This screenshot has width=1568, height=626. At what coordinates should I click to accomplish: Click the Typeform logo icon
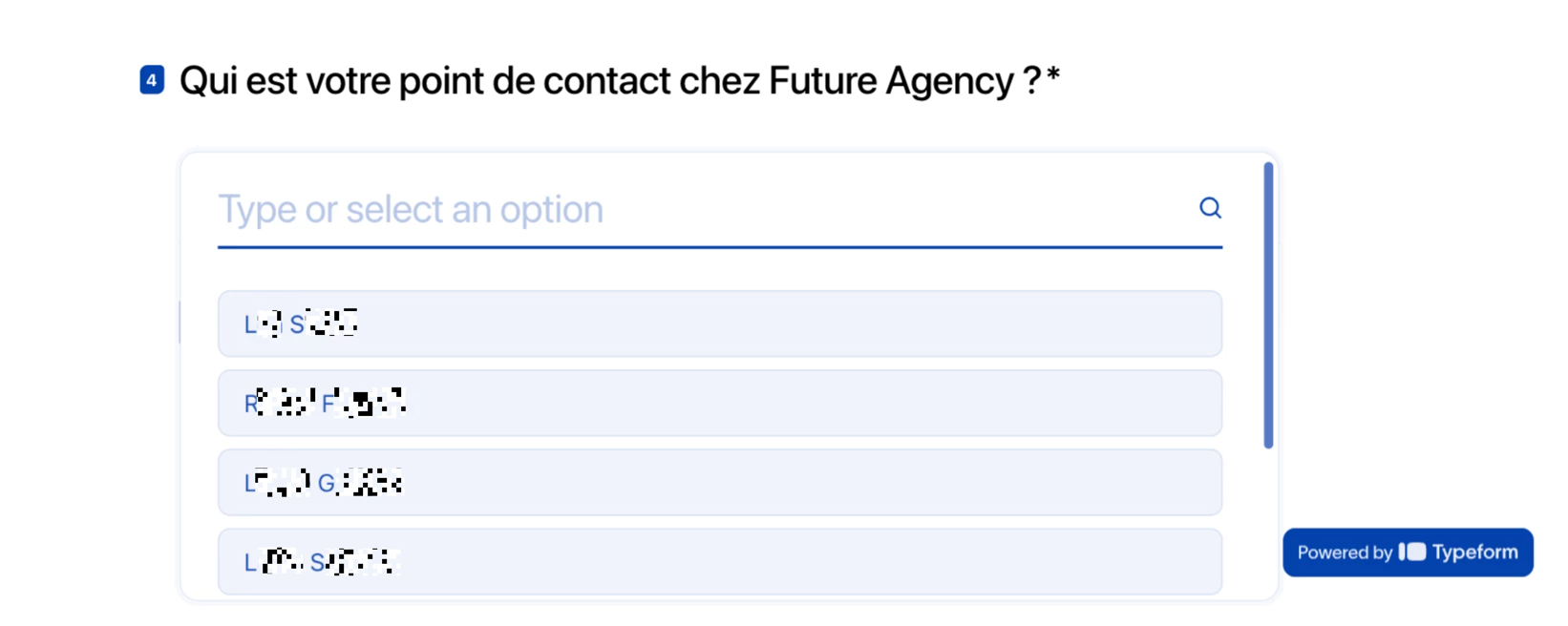click(x=1412, y=553)
